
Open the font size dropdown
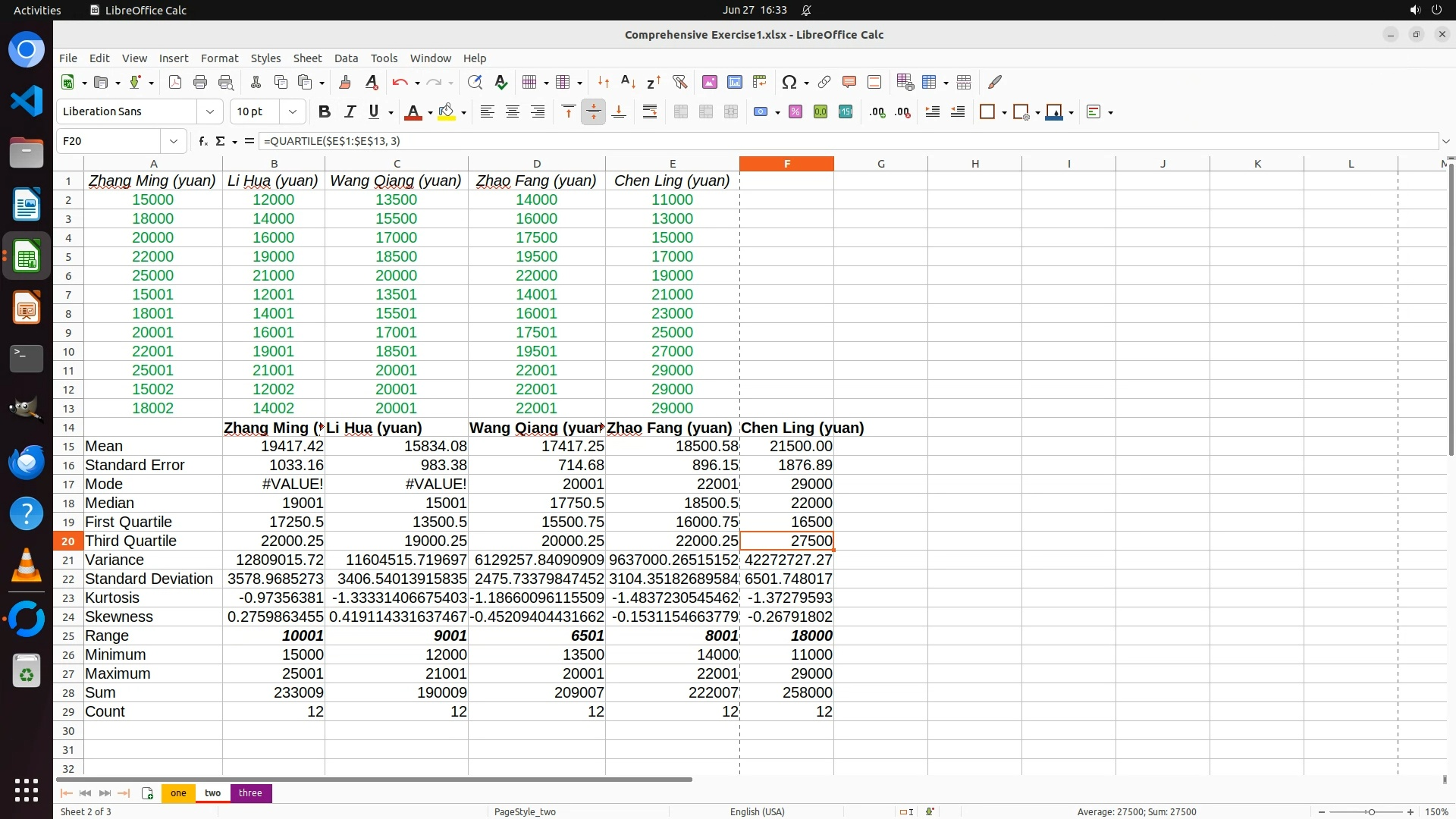[293, 111]
